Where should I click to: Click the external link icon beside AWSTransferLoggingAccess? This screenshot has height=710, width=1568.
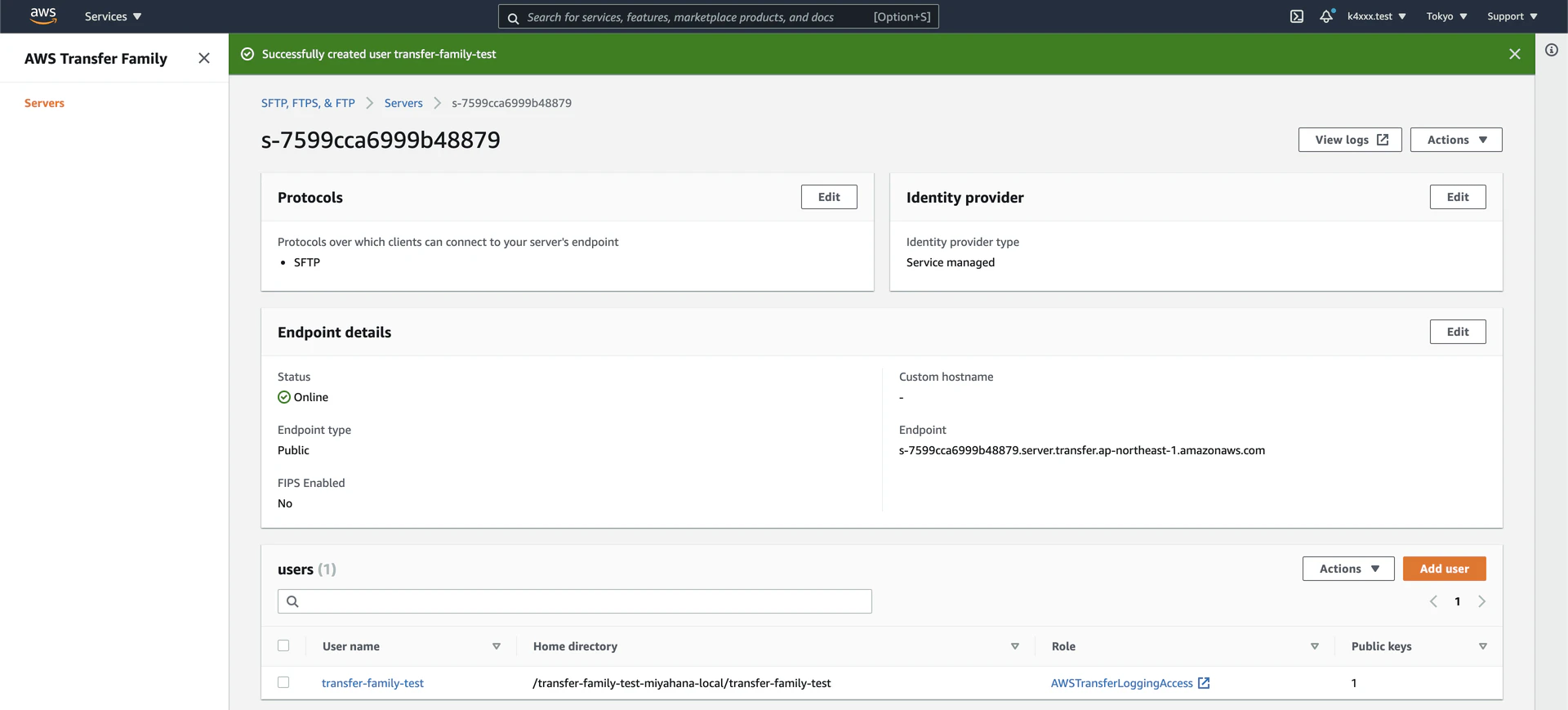click(1204, 683)
